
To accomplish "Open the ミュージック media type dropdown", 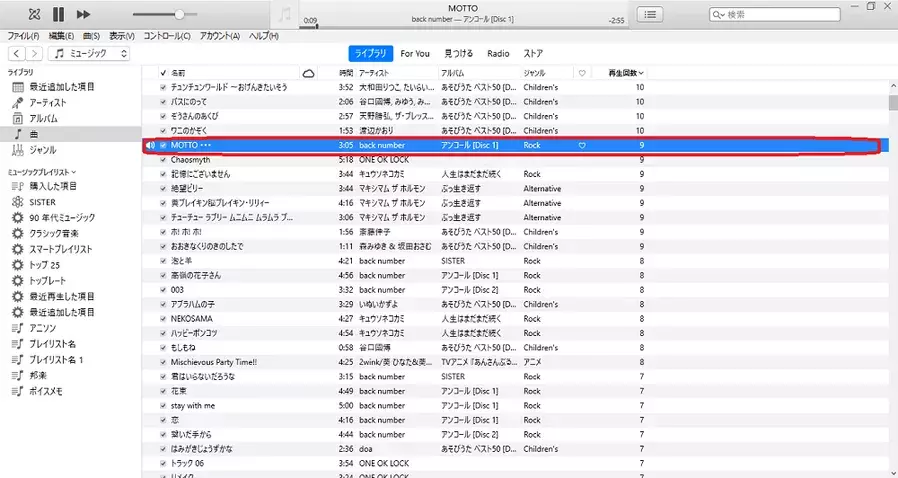I will (89, 53).
